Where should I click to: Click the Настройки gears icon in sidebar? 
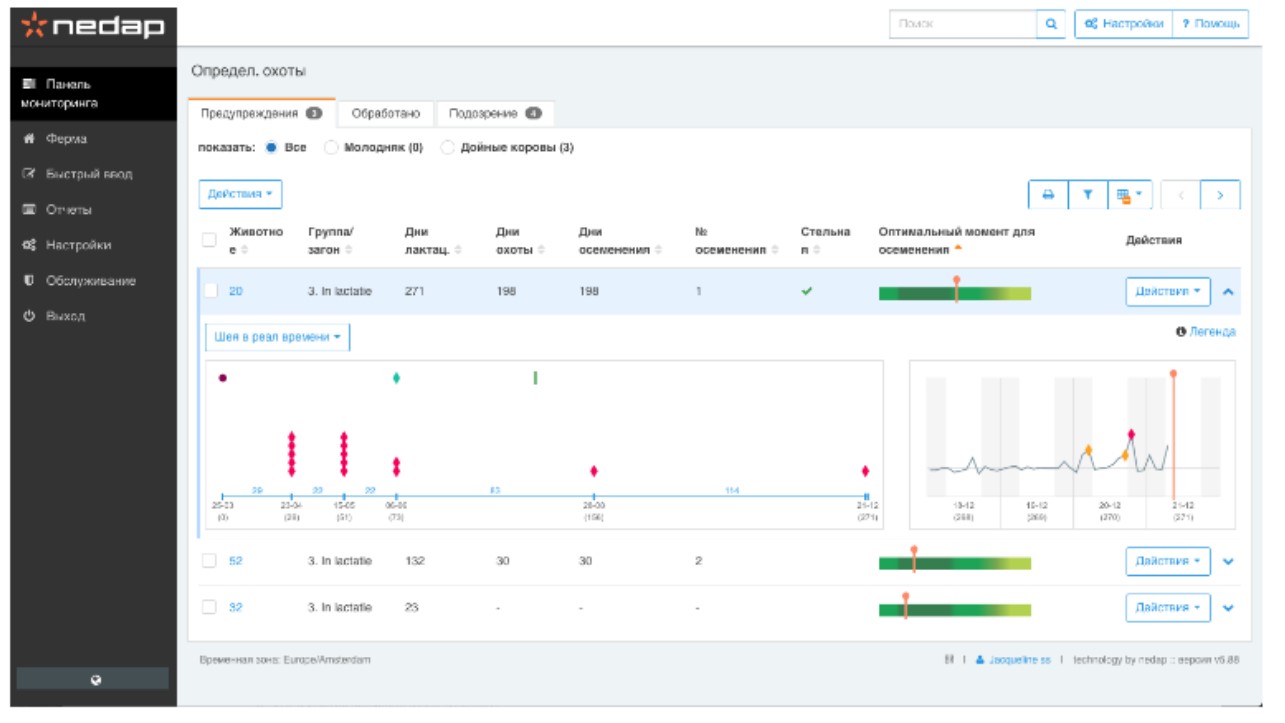(29, 245)
